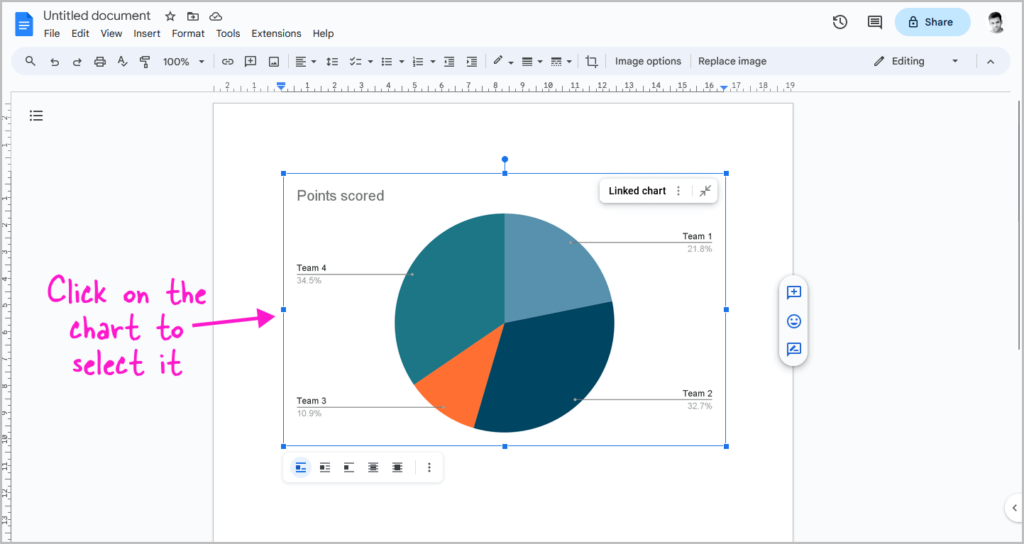Select the In line wrap option
The width and height of the screenshot is (1024, 544).
[300, 468]
